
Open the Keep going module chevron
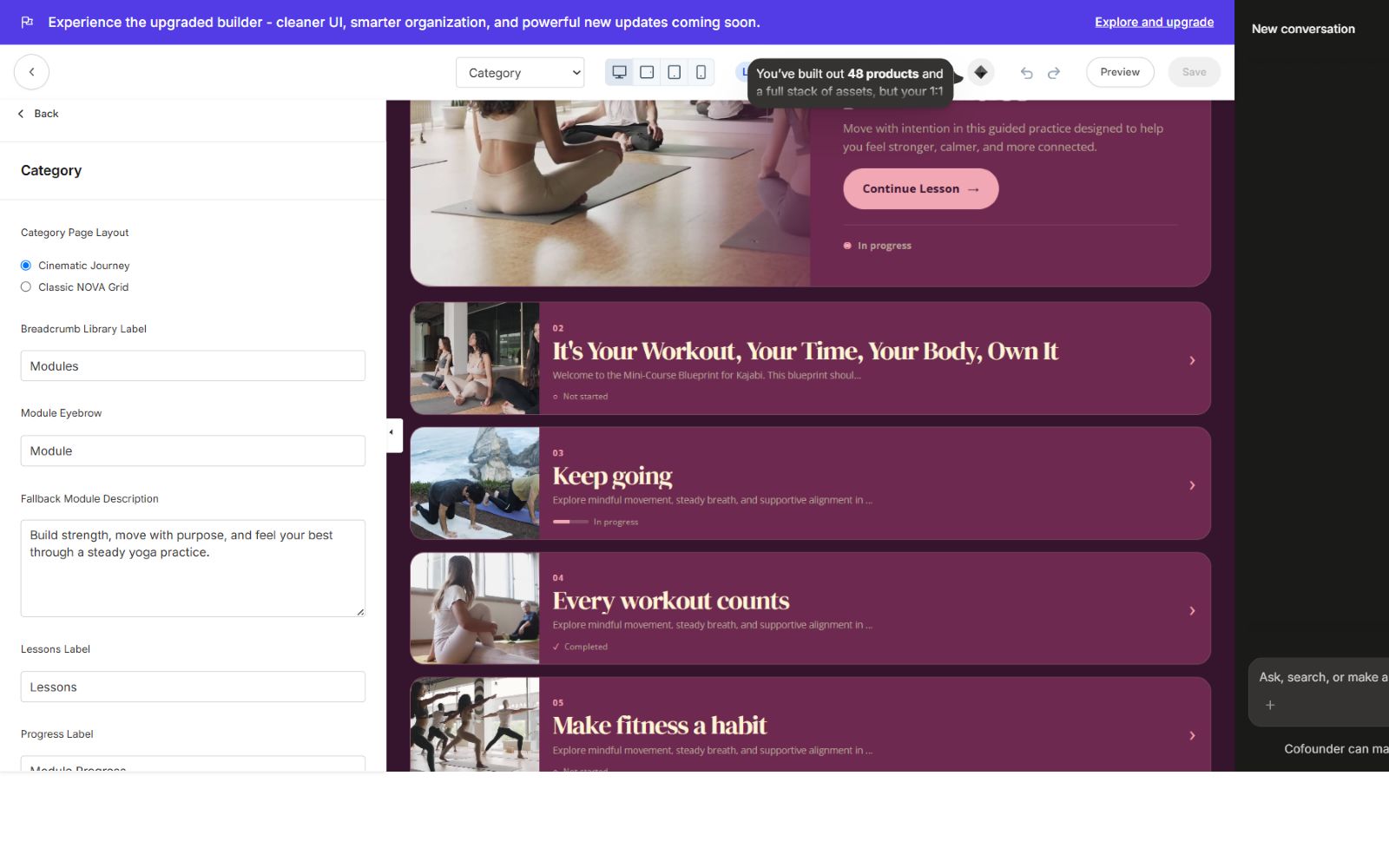pos(1192,485)
